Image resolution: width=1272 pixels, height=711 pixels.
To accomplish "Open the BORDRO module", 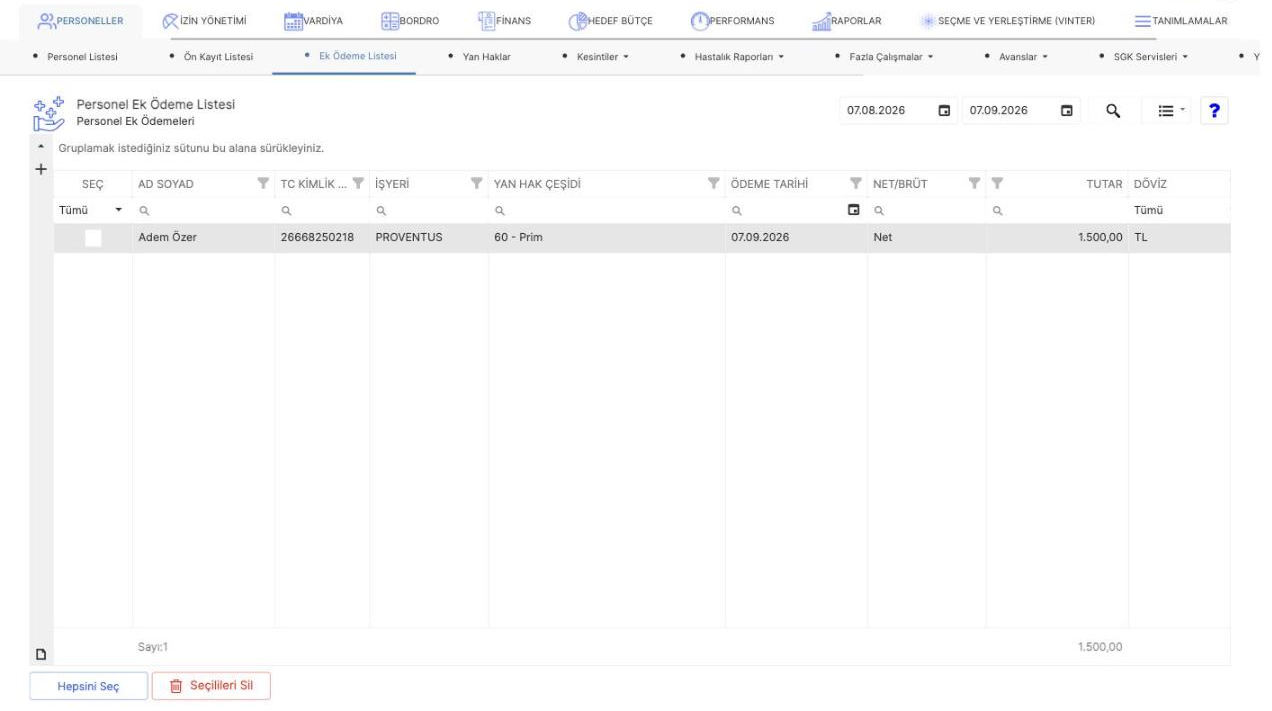I will [x=410, y=21].
